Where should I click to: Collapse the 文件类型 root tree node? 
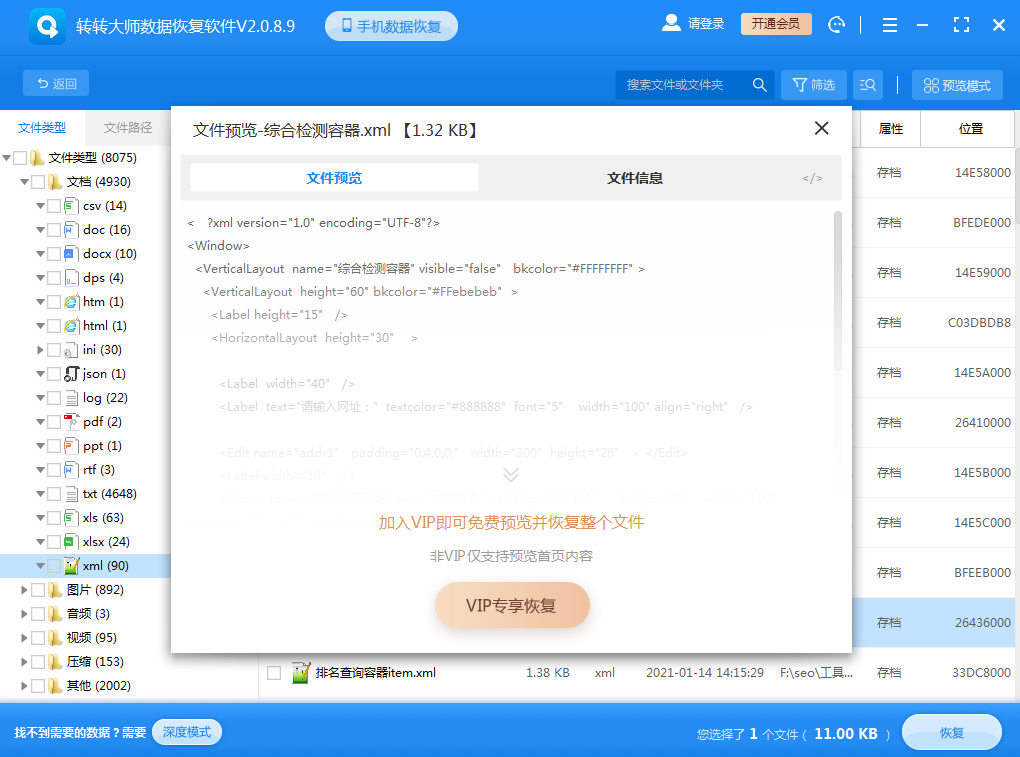7,158
